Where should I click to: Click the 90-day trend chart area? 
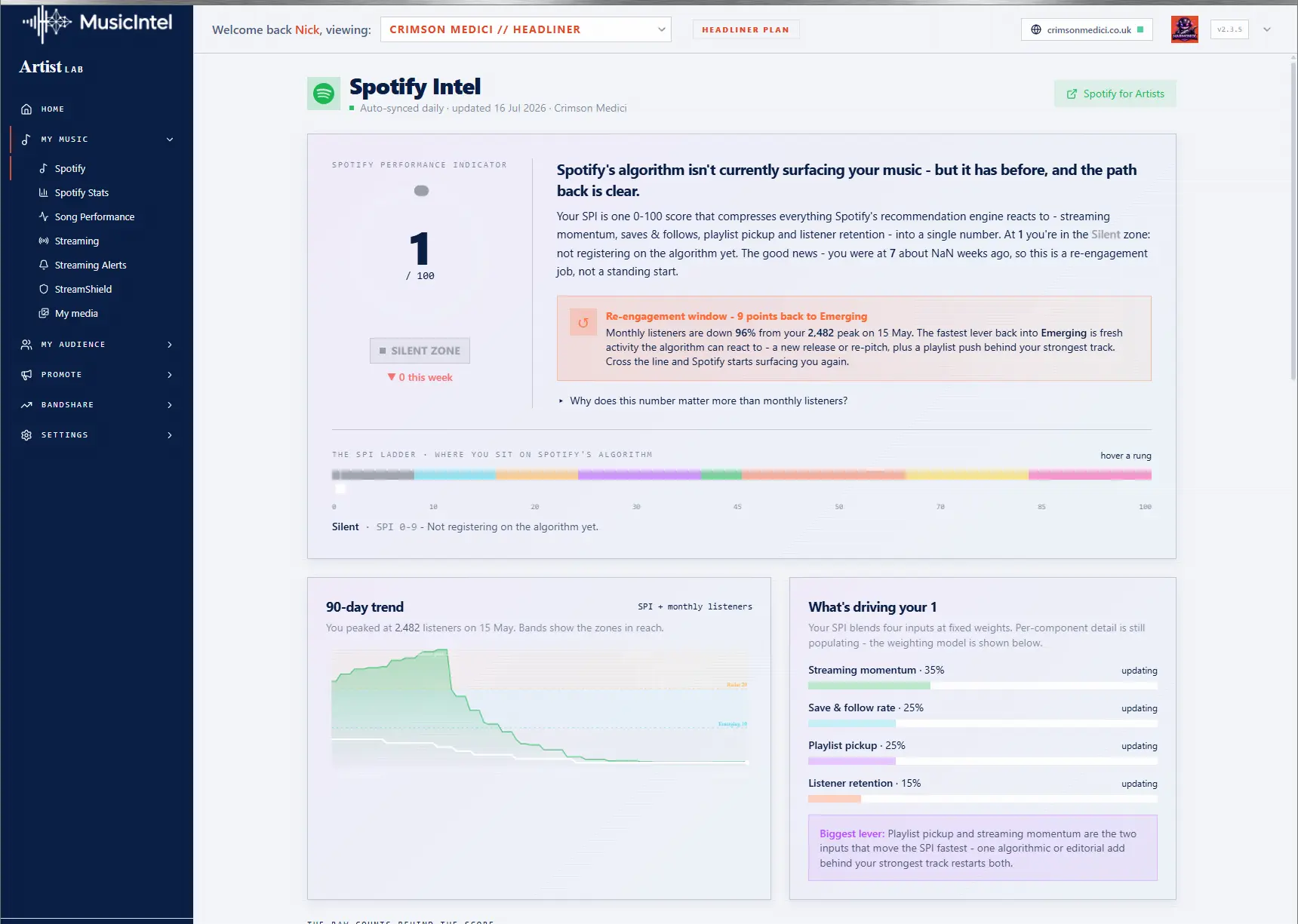click(540, 708)
